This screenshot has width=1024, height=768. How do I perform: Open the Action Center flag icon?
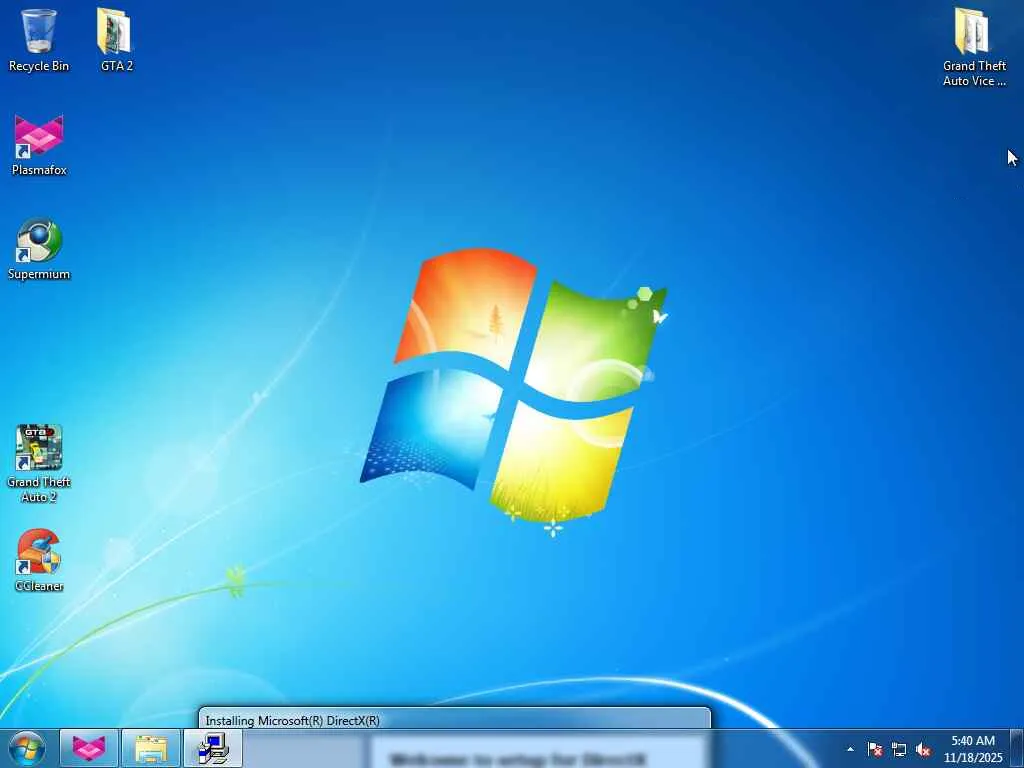[x=874, y=749]
